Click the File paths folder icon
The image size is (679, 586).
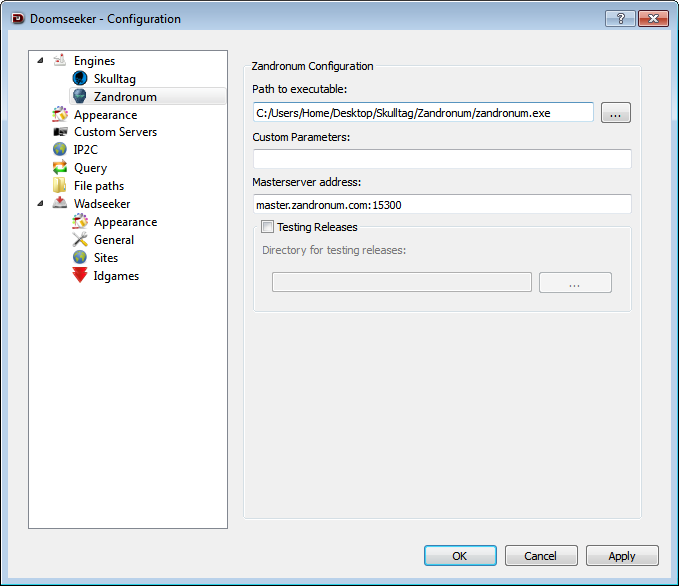pyautogui.click(x=60, y=185)
